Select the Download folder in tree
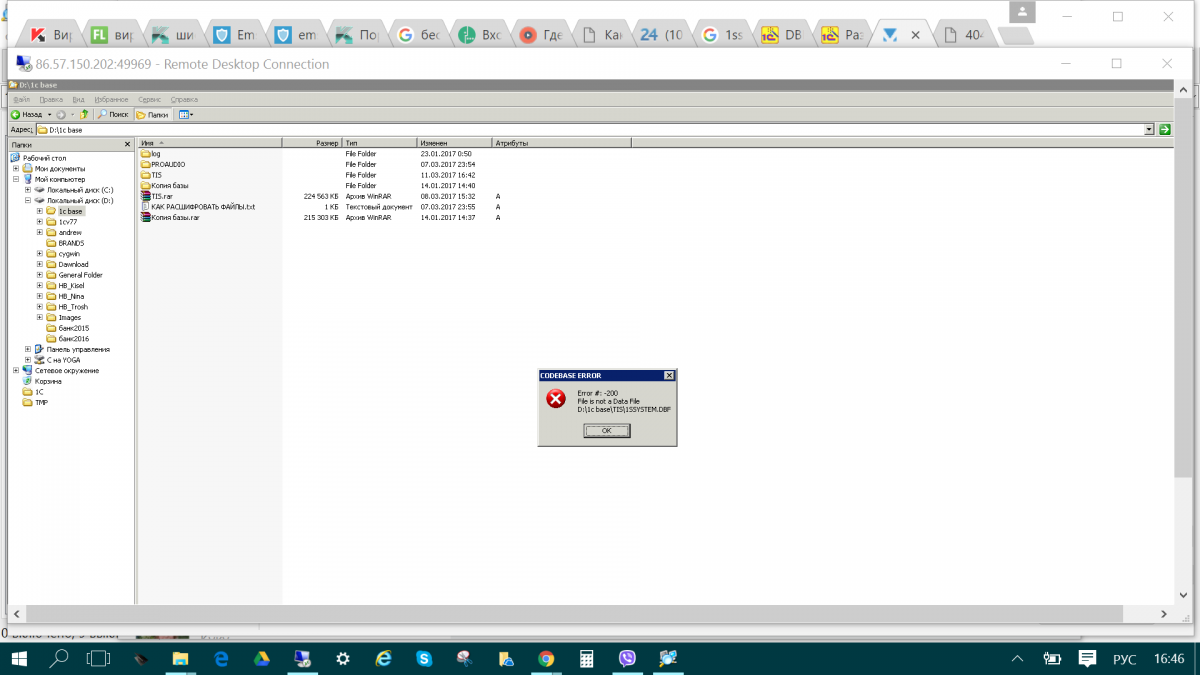This screenshot has height=675, width=1200. pyautogui.click(x=73, y=265)
